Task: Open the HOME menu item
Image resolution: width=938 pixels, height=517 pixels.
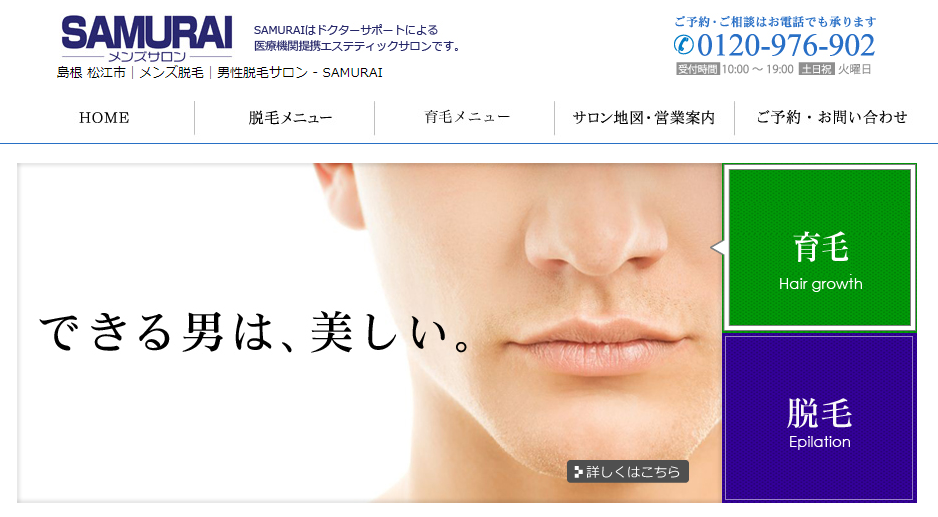Action: tap(104, 118)
